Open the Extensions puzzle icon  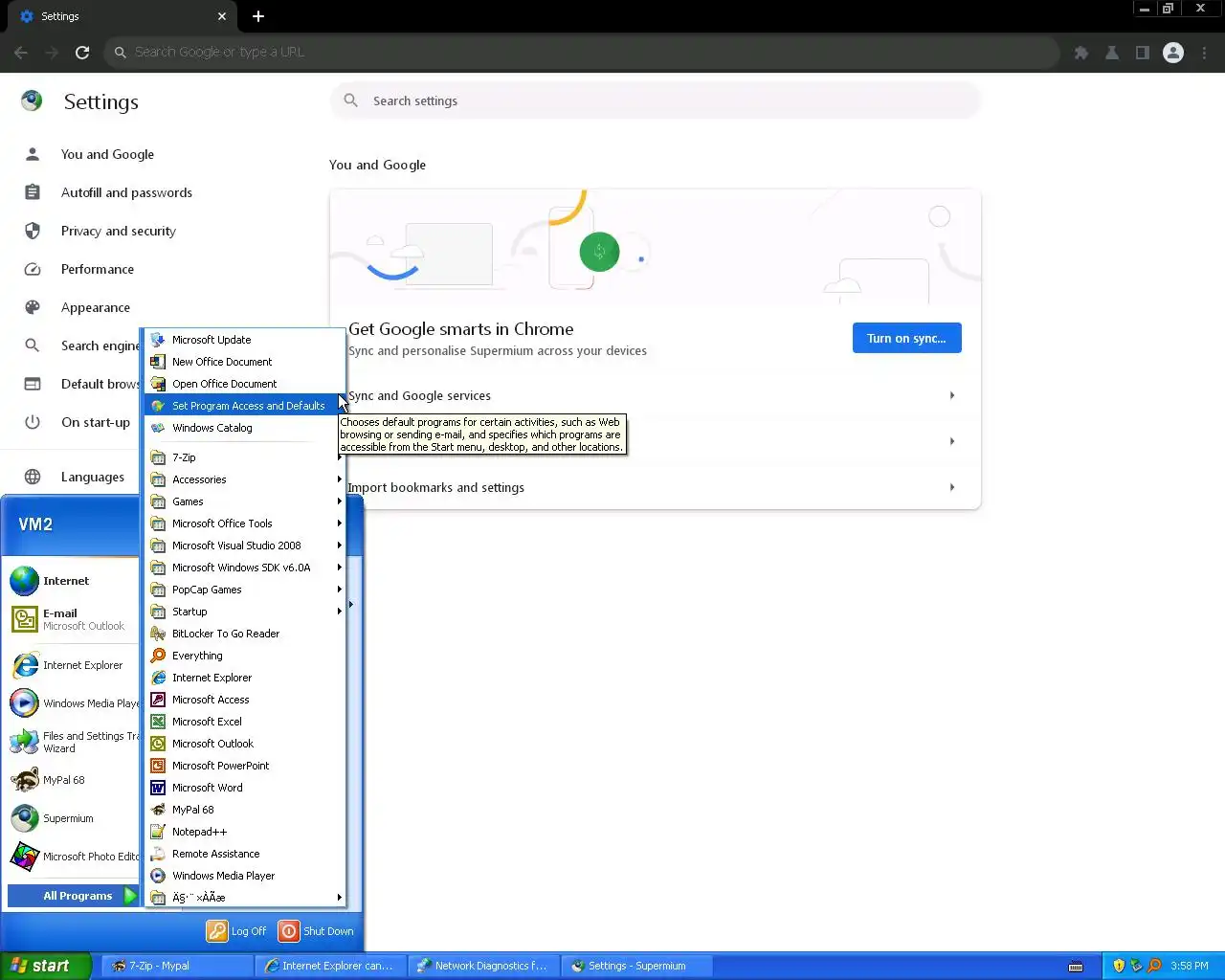coord(1081,53)
